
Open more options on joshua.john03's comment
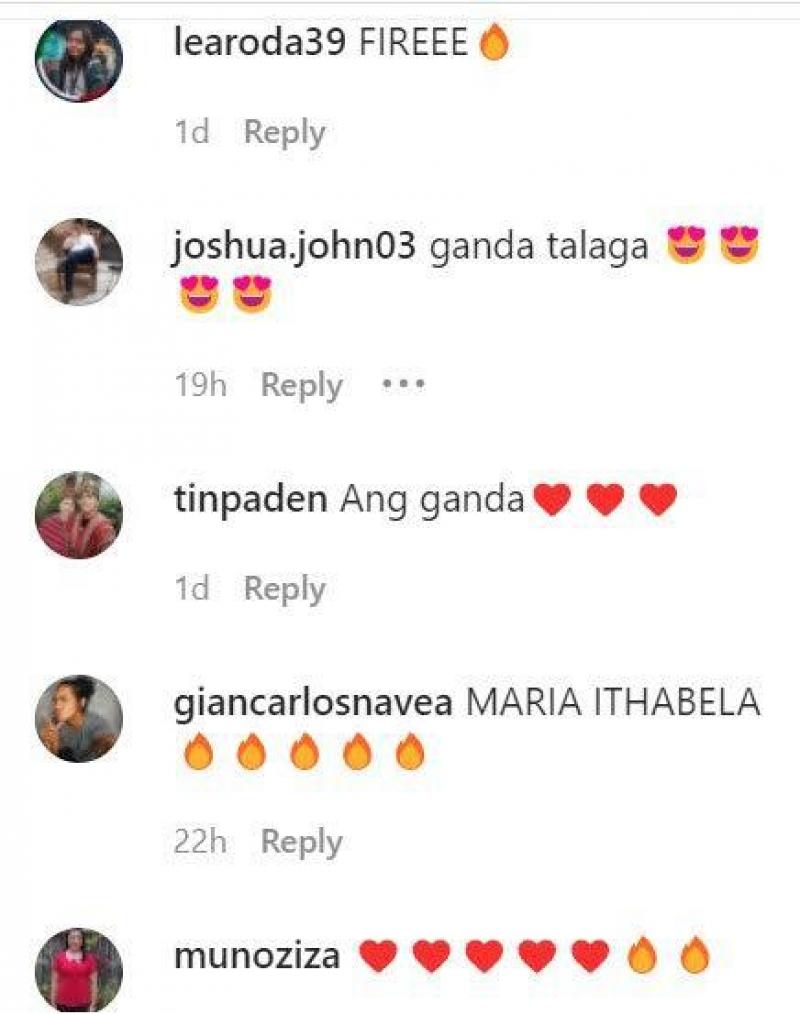403,385
